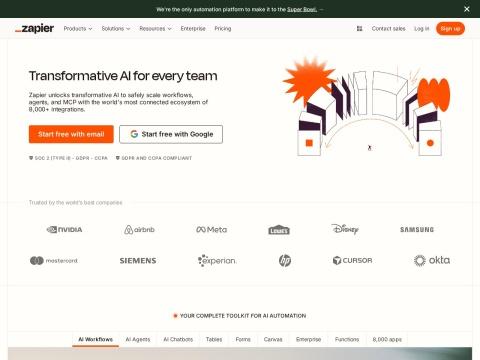Image resolution: width=480 pixels, height=360 pixels.
Task: Expand the Solutions dropdown menu
Action: 116,29
